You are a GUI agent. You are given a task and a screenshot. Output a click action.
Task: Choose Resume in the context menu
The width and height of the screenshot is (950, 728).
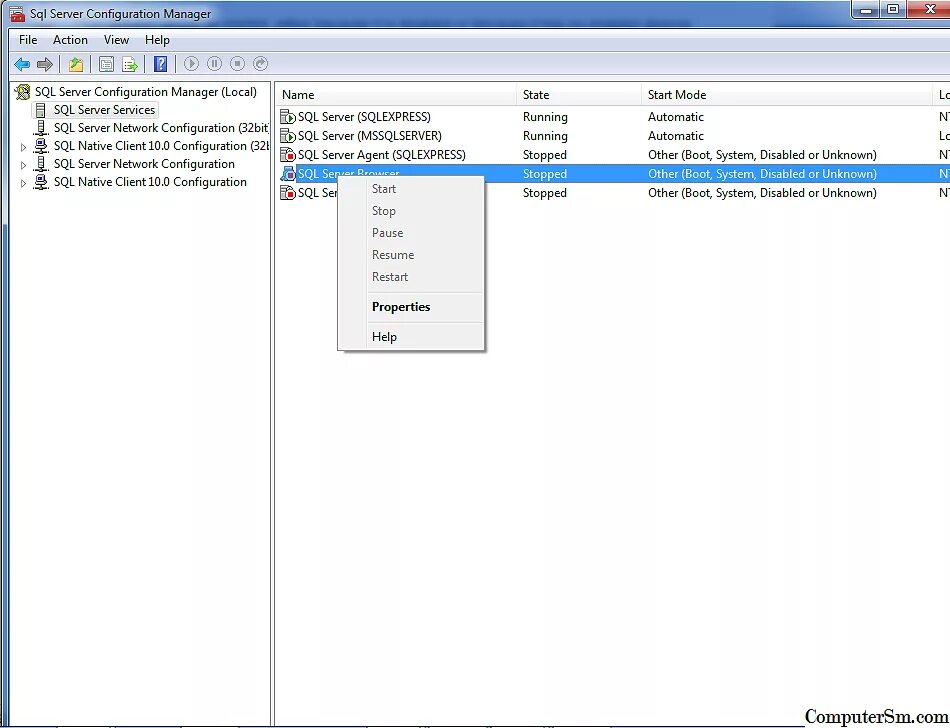[393, 255]
